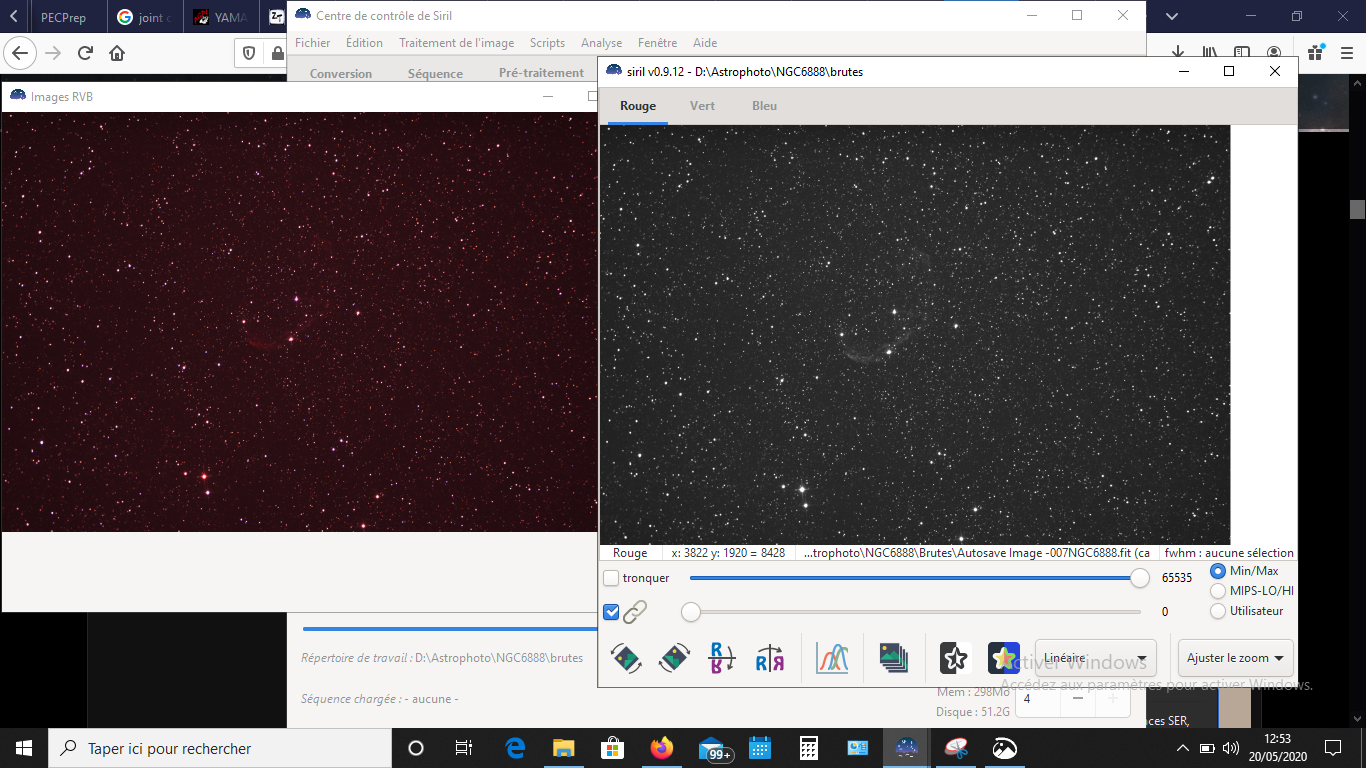This screenshot has height=768, width=1366.
Task: Open Windows notification center
Action: tap(1333, 748)
